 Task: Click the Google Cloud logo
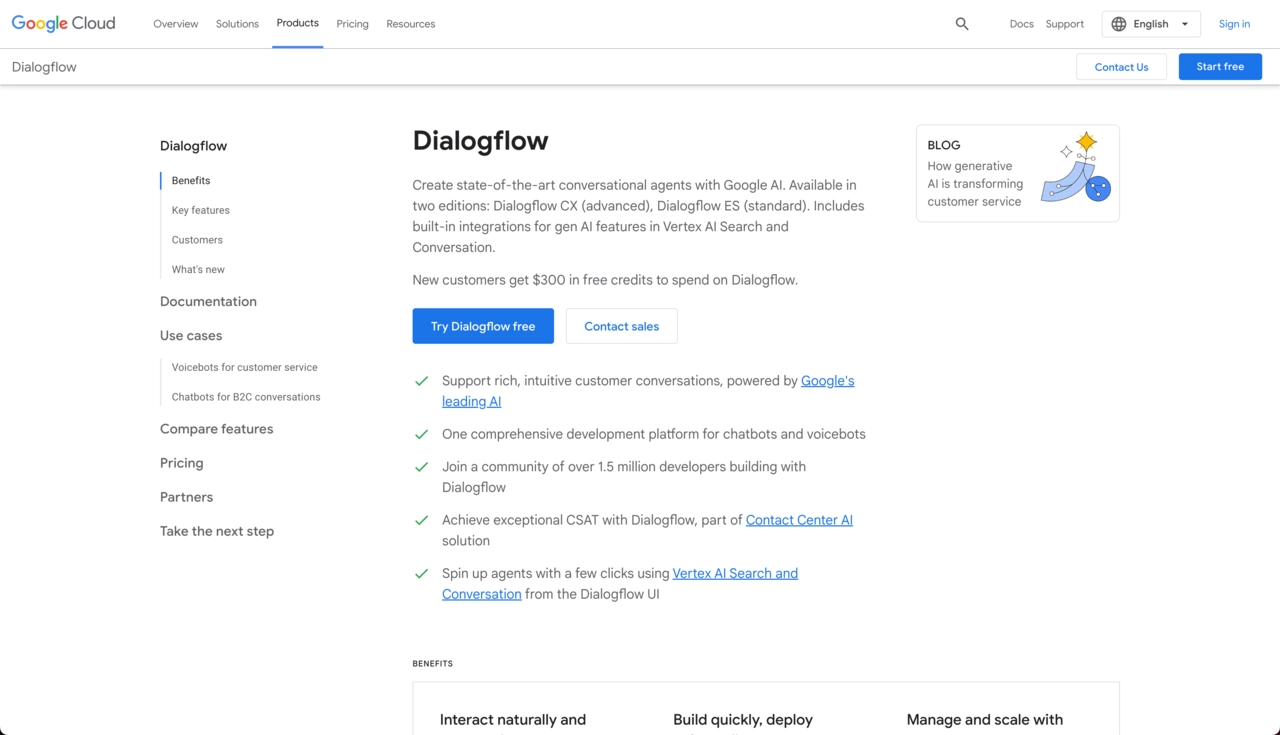click(x=63, y=23)
